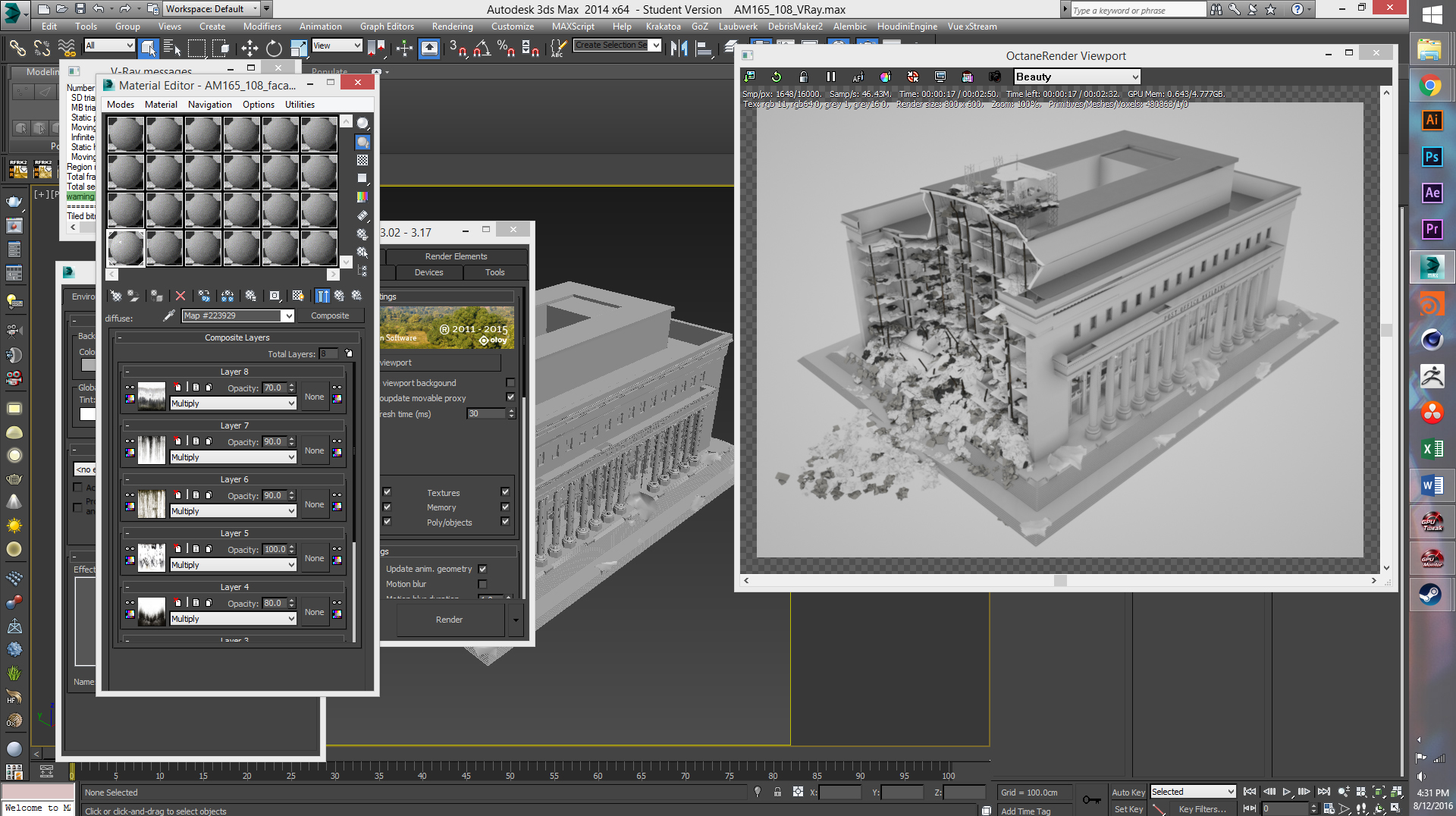
Task: Click the Composite map type button
Action: (x=330, y=315)
